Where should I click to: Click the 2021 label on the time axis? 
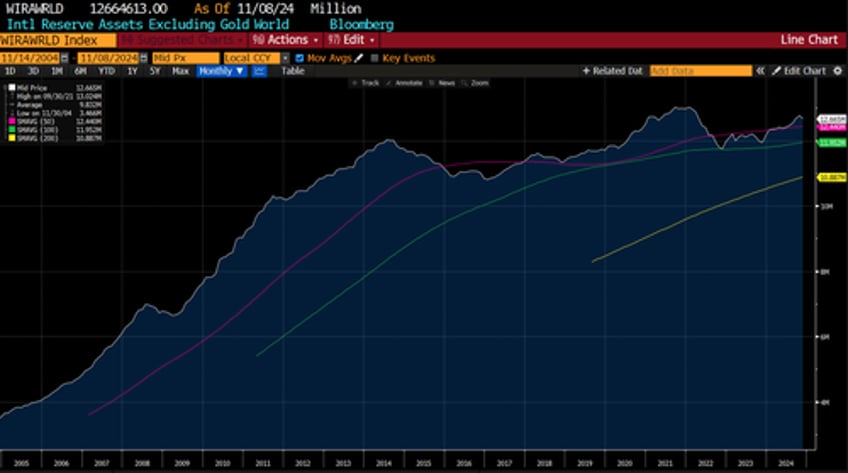(665, 463)
